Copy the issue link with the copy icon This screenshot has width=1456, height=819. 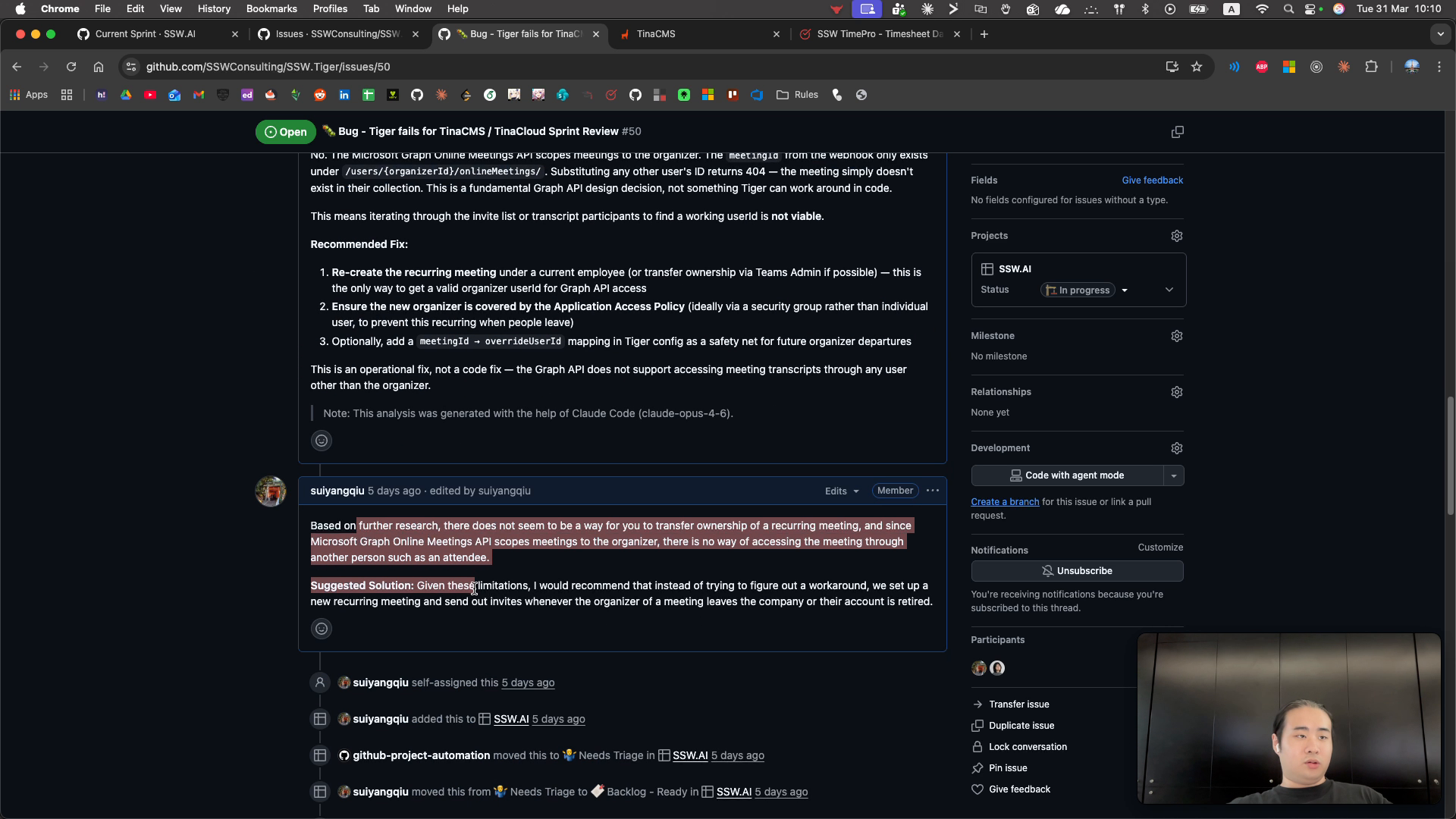pyautogui.click(x=1177, y=132)
